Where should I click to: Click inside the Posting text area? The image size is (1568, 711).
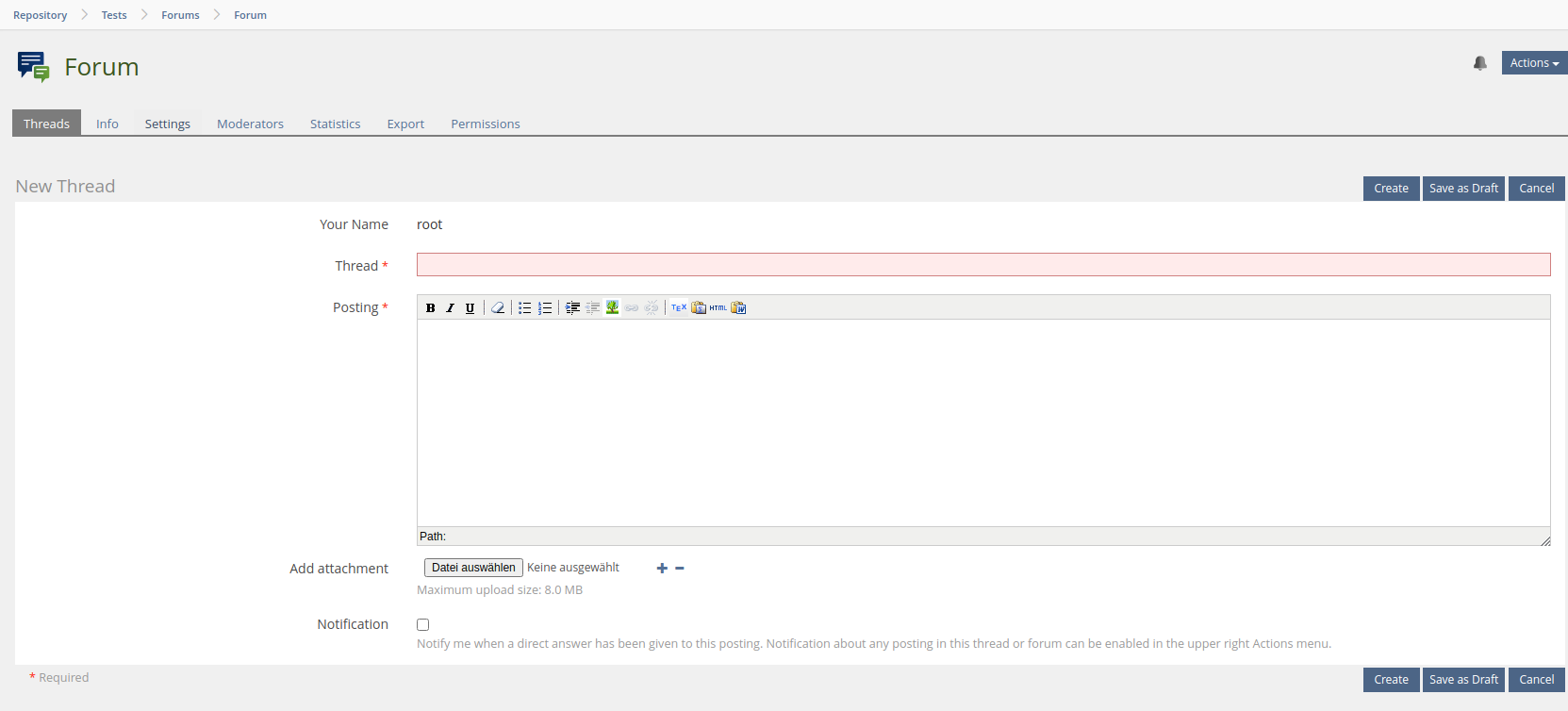coord(983,423)
